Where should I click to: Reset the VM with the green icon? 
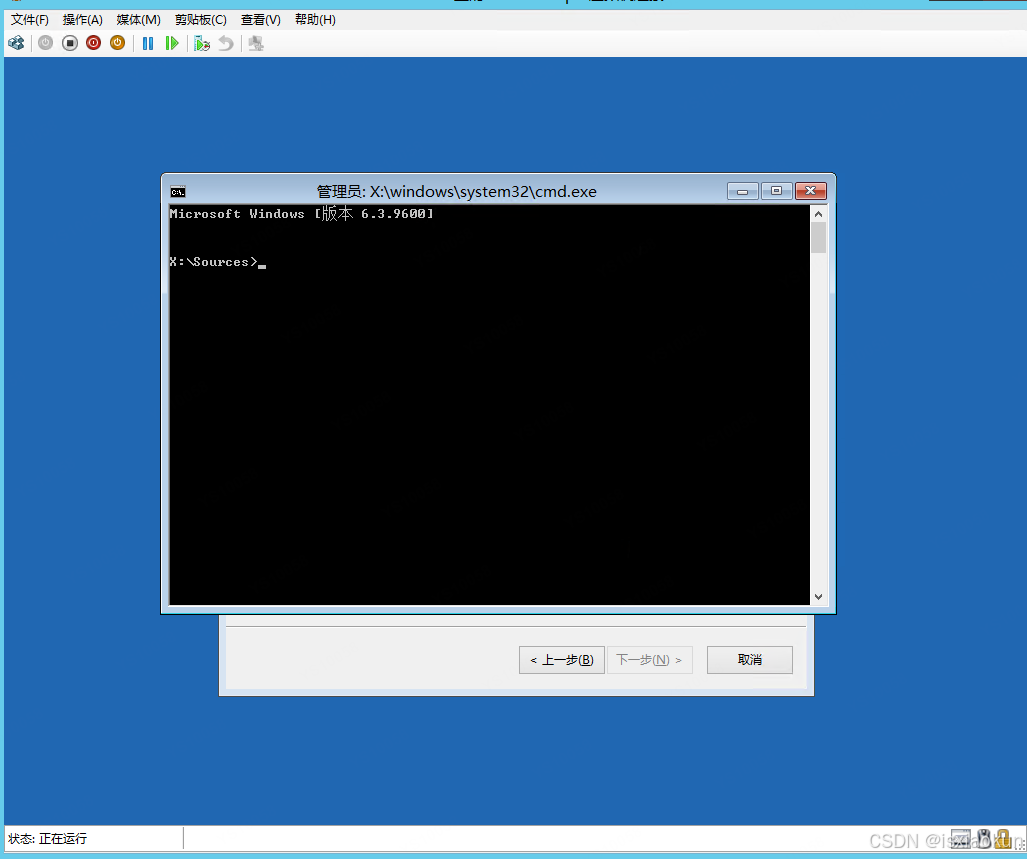tap(171, 43)
